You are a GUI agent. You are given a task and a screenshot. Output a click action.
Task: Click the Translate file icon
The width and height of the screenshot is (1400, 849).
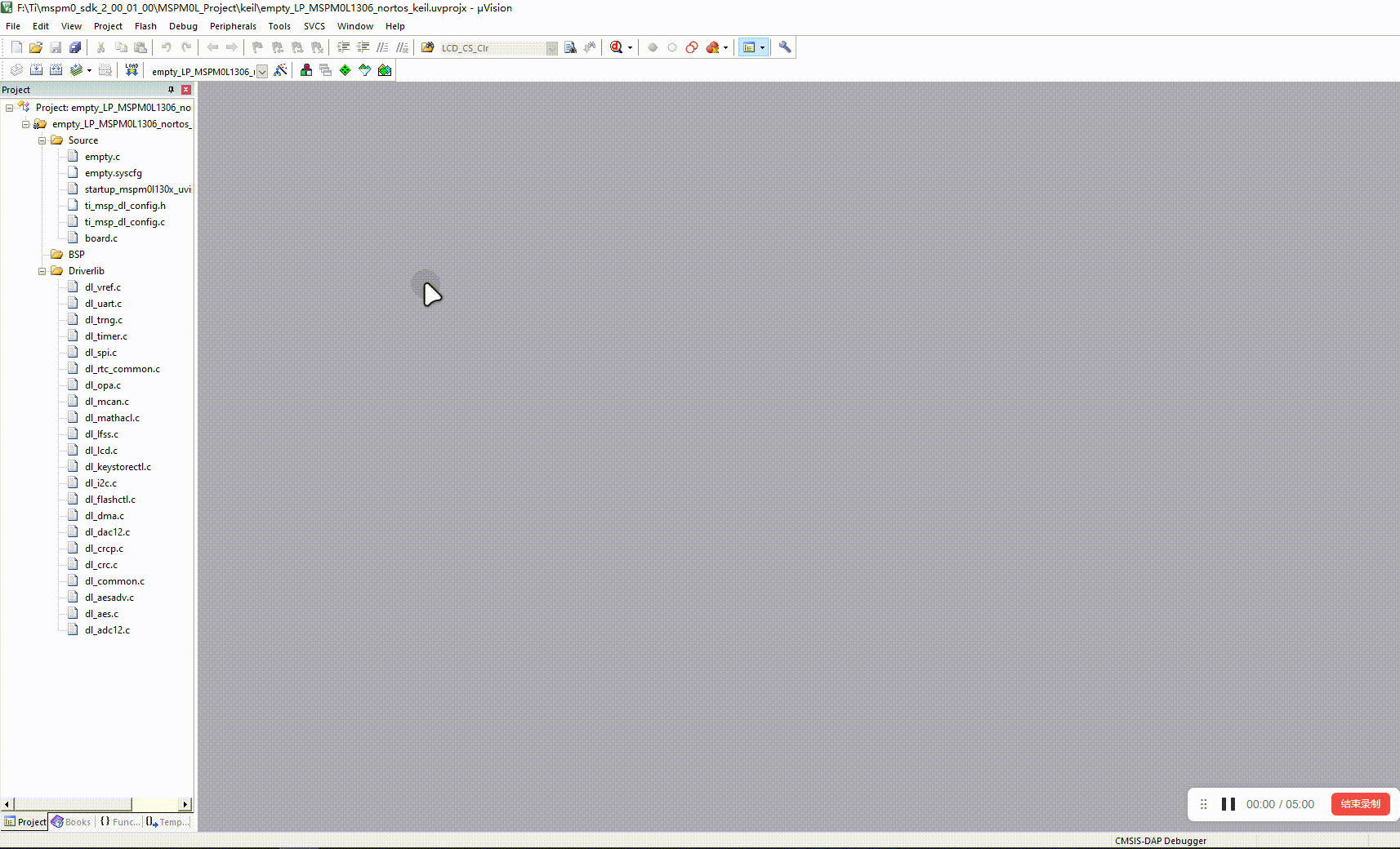16,70
